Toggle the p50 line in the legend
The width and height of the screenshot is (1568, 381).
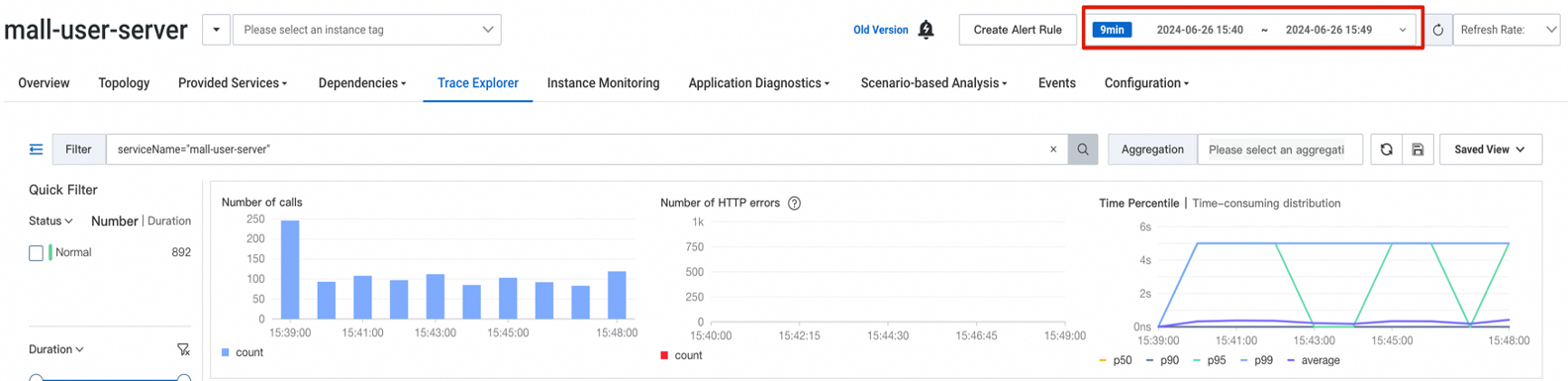pos(1116,360)
